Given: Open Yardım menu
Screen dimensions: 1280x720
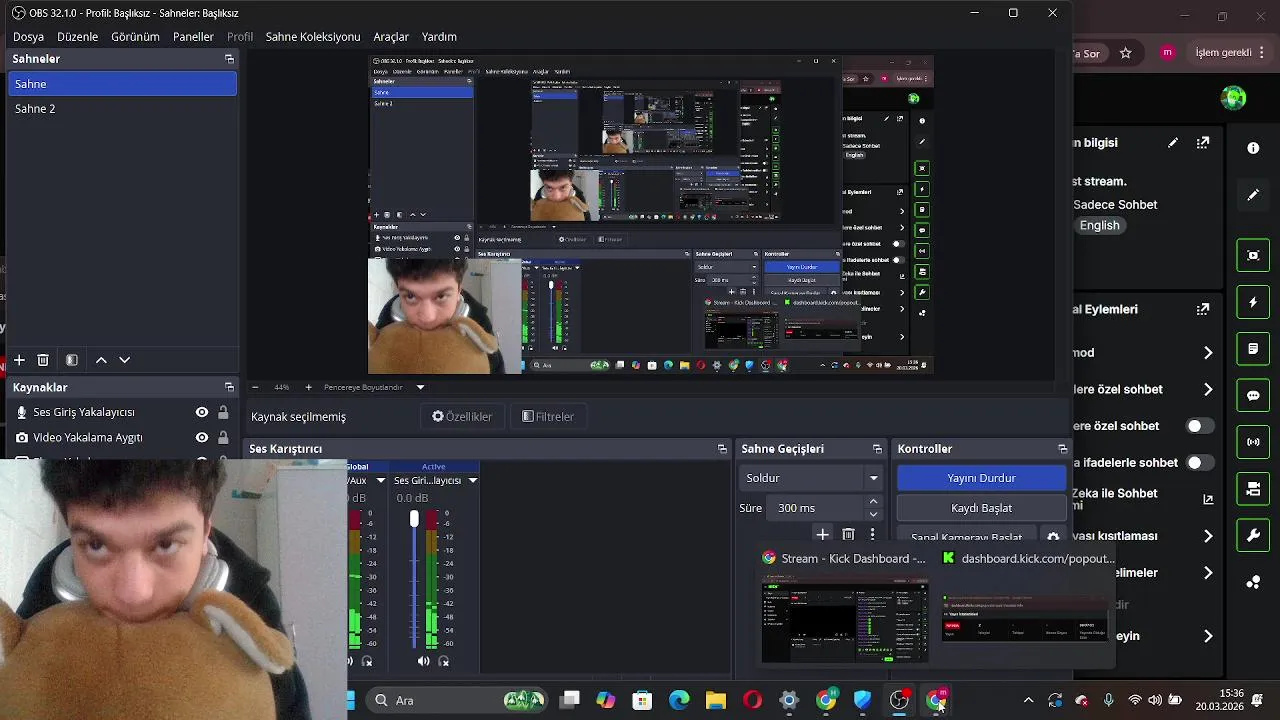Looking at the screenshot, I should point(439,37).
